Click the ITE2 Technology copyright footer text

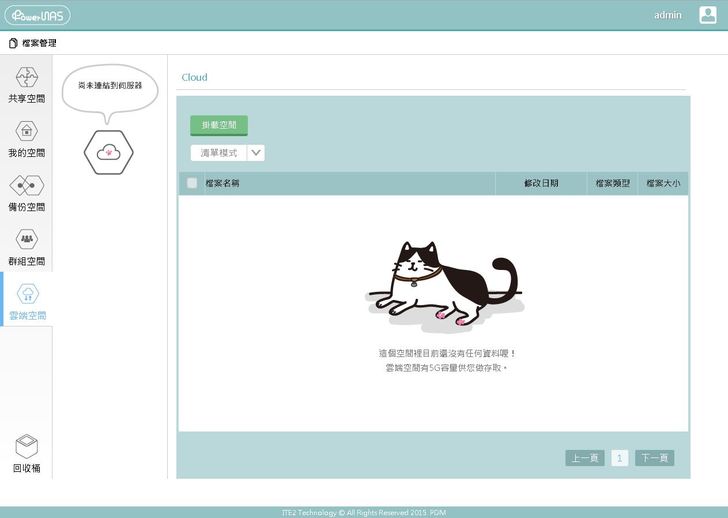364,512
